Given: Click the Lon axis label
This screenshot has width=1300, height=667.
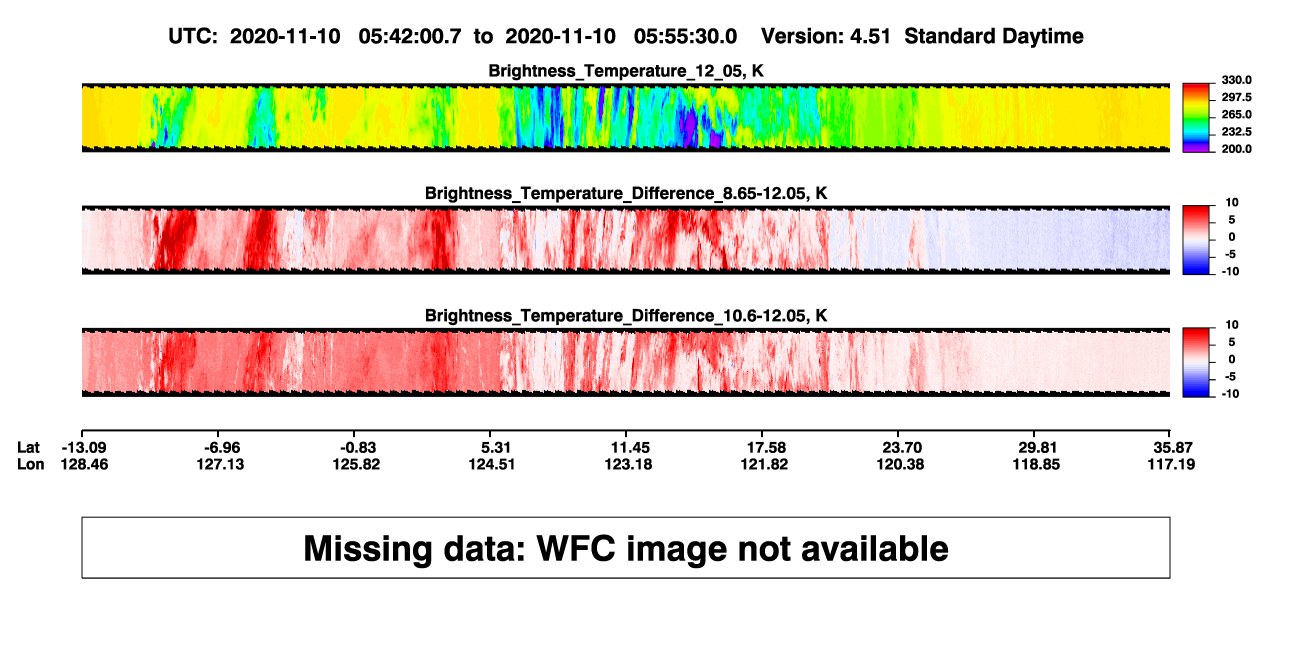Looking at the screenshot, I should [31, 464].
